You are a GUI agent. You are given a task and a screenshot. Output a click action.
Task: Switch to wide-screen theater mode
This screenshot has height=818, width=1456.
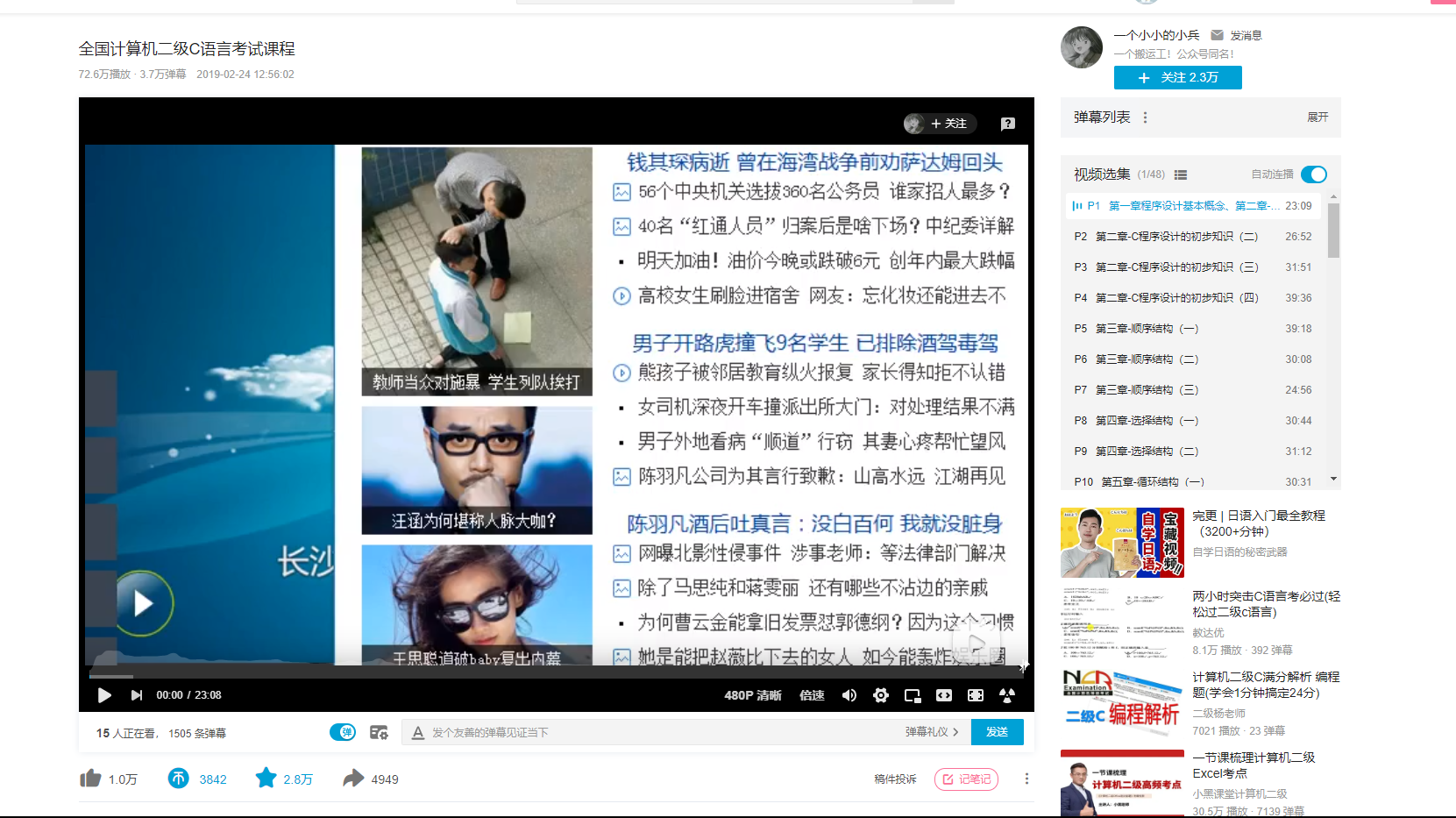click(x=944, y=695)
